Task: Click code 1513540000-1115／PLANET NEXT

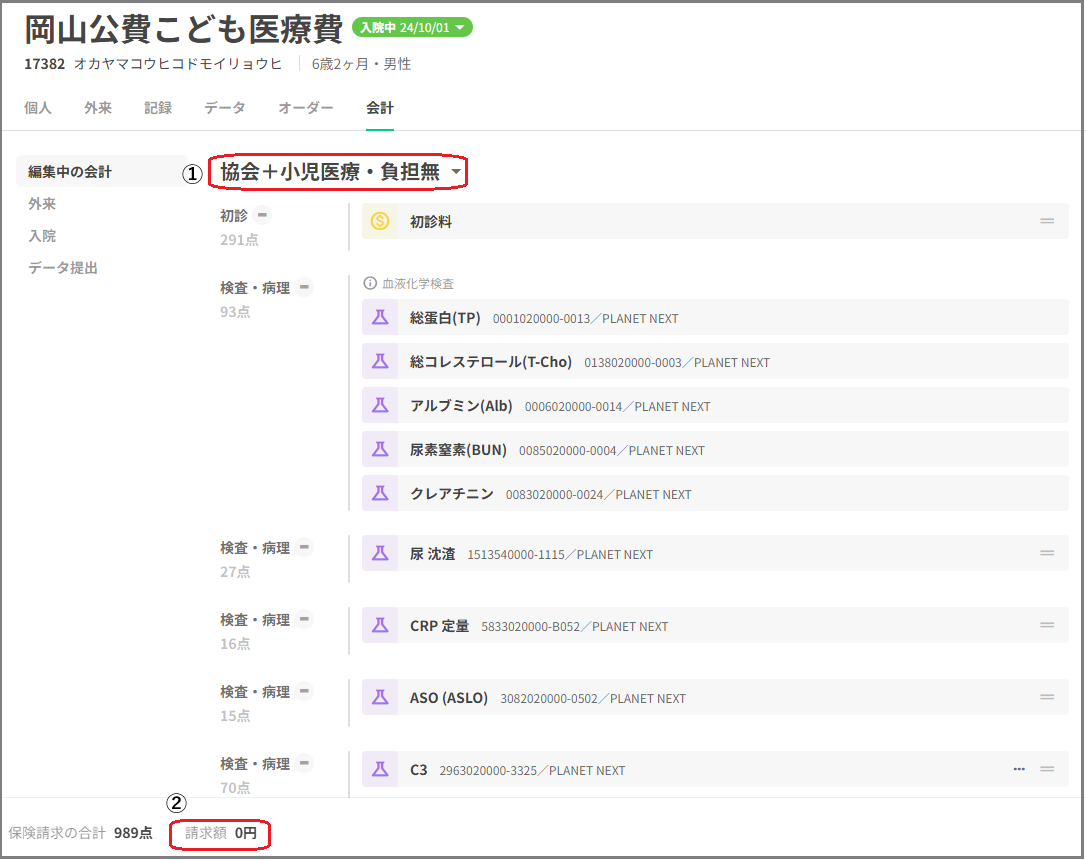Action: pyautogui.click(x=560, y=555)
